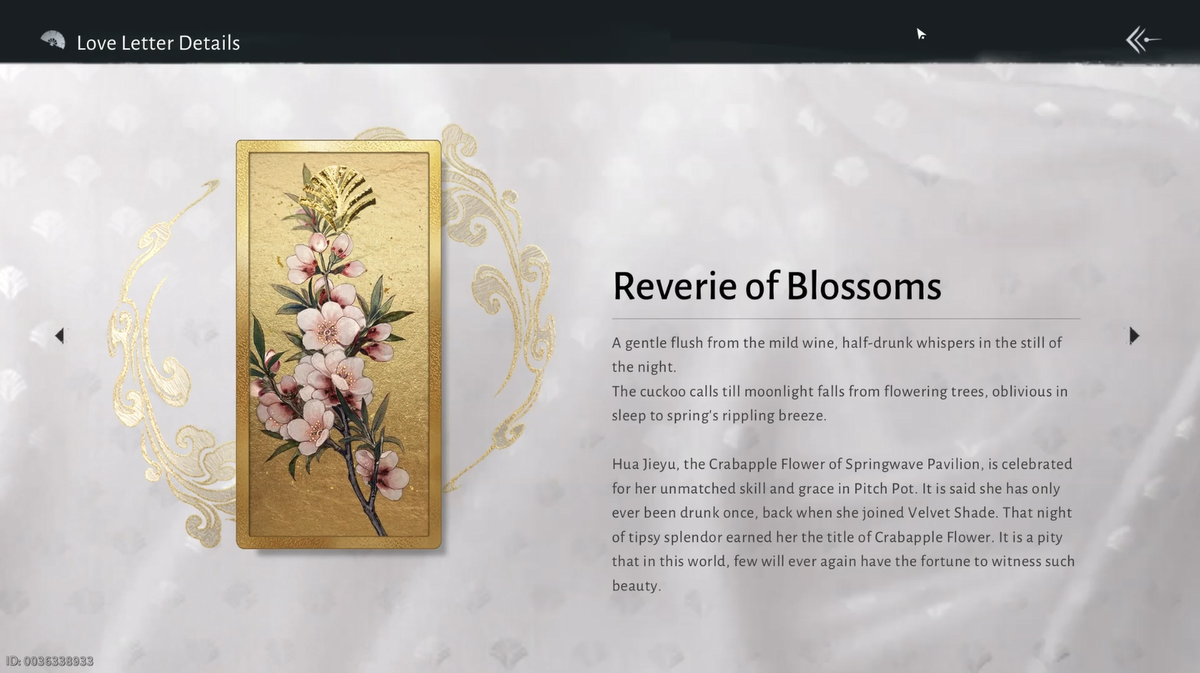Collapse back to the letter list using top-right chevrons
The width and height of the screenshot is (1200, 673).
1143,39
